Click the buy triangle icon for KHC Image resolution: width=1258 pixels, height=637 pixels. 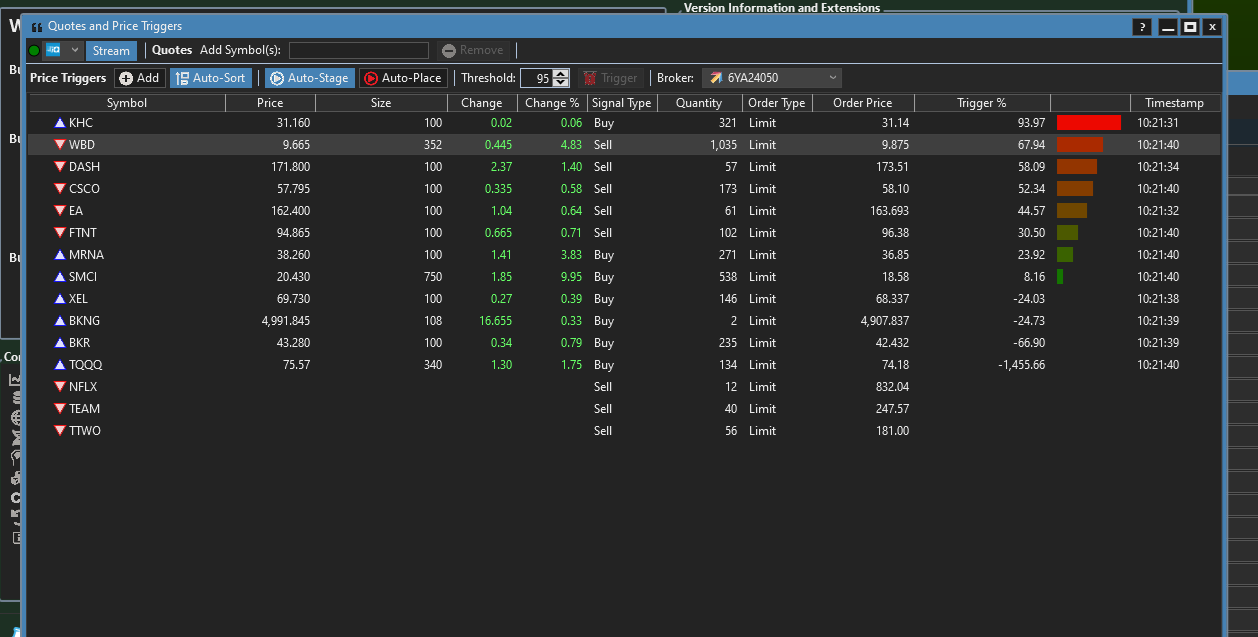tap(60, 123)
